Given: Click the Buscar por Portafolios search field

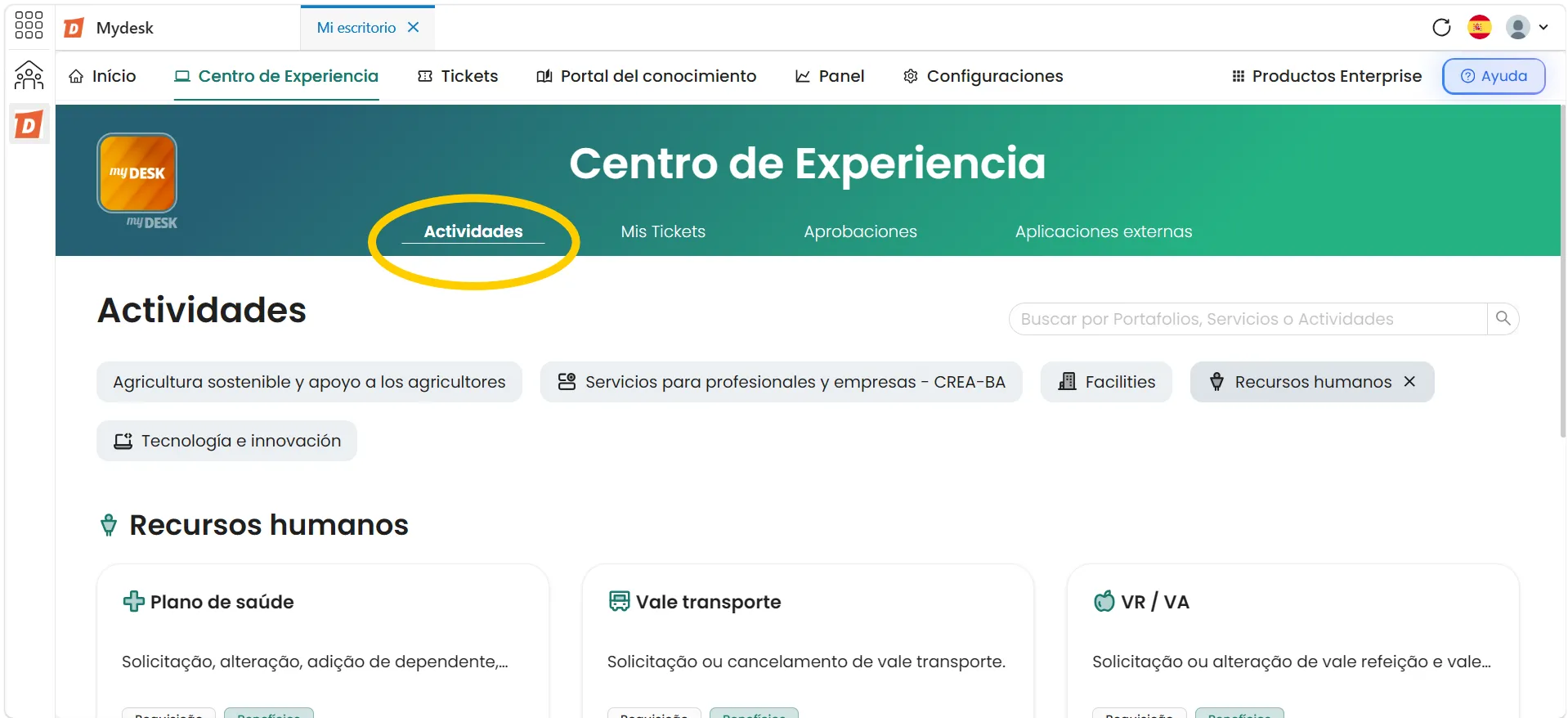Looking at the screenshot, I should [x=1248, y=319].
